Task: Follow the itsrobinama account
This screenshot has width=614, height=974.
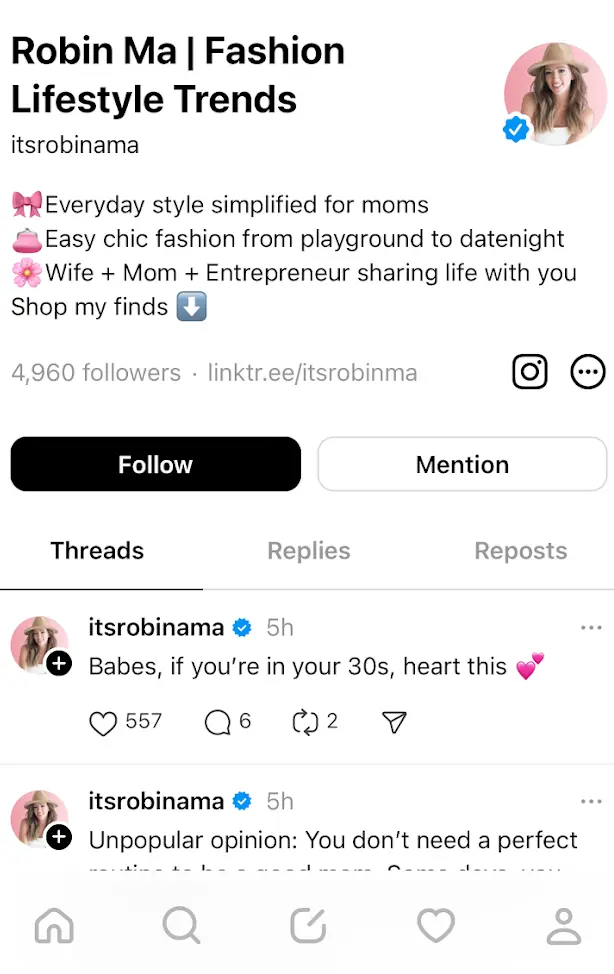Action: point(156,464)
